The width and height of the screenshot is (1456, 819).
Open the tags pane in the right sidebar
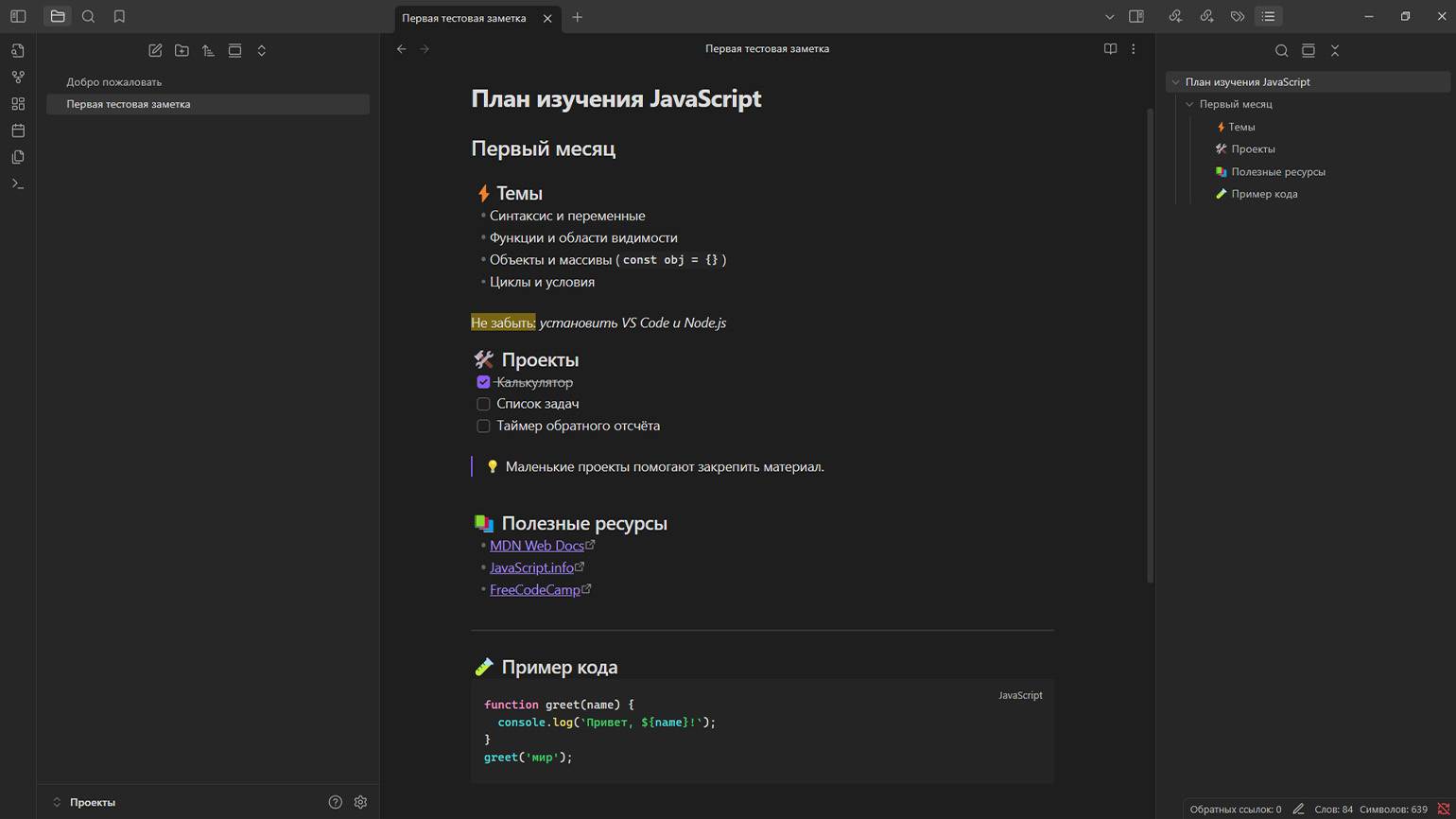coord(1238,16)
